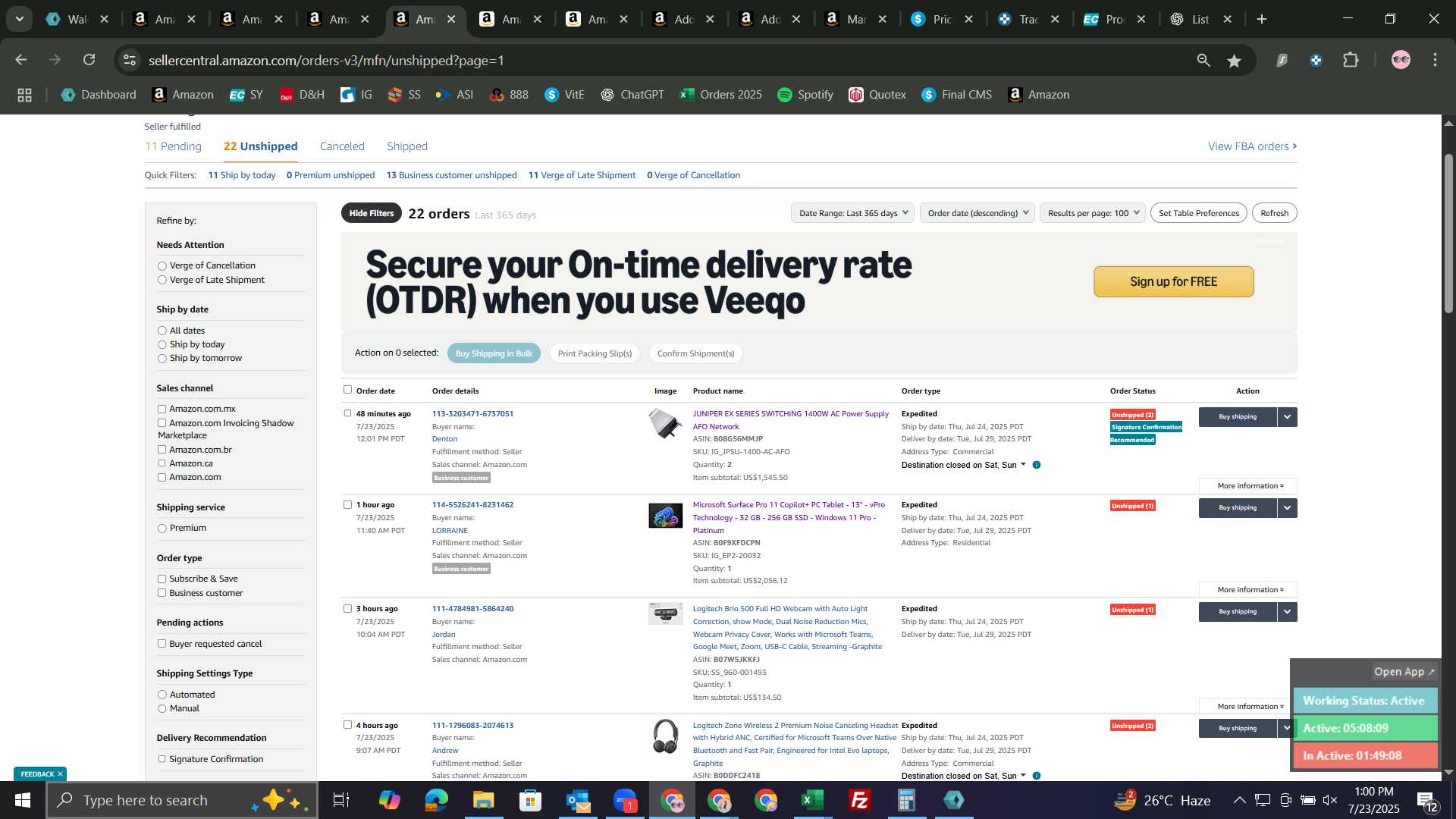
Task: Click the page vertical scrollbar
Action: pos(1448,234)
